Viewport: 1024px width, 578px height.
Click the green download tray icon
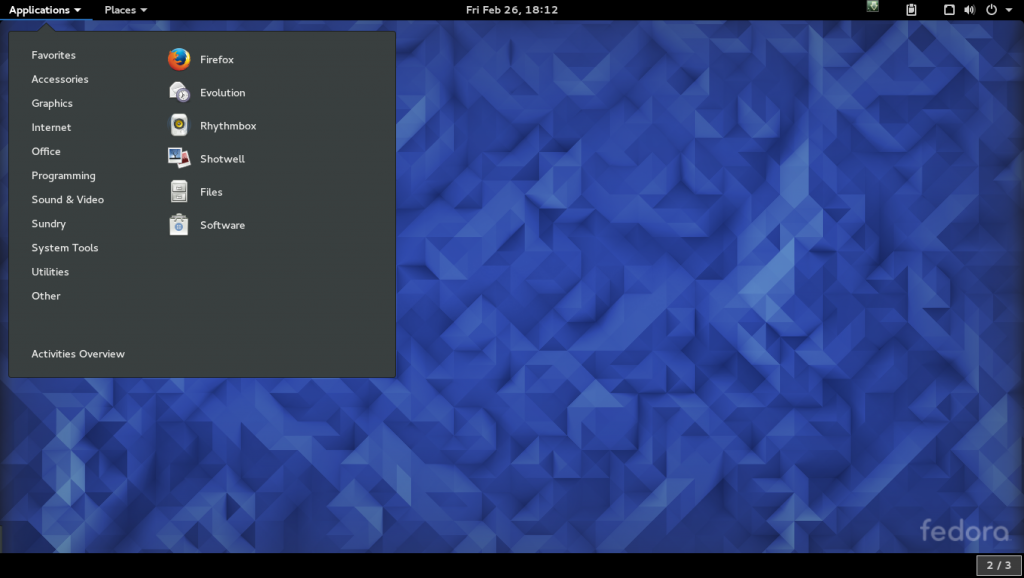point(872,7)
